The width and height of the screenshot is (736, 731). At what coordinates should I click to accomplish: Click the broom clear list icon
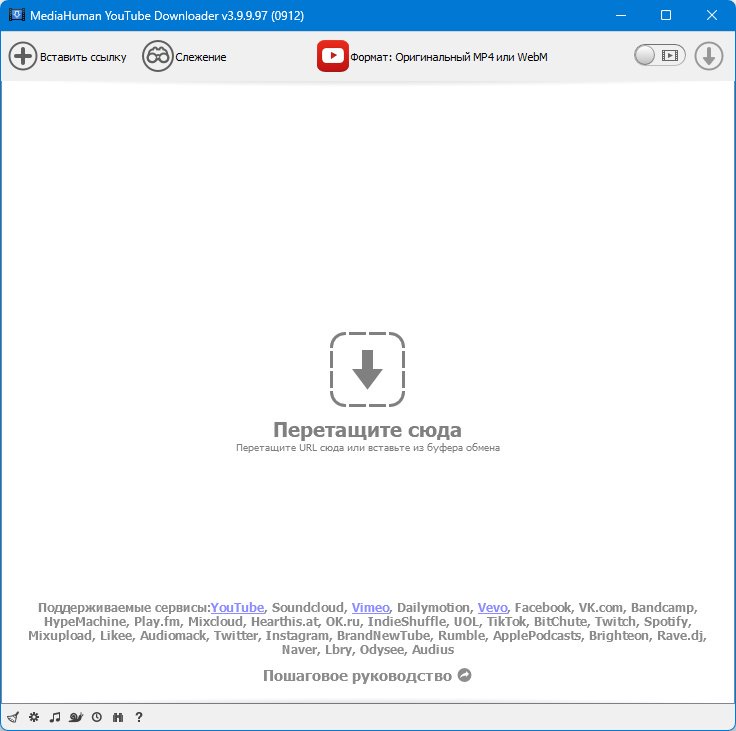13,717
